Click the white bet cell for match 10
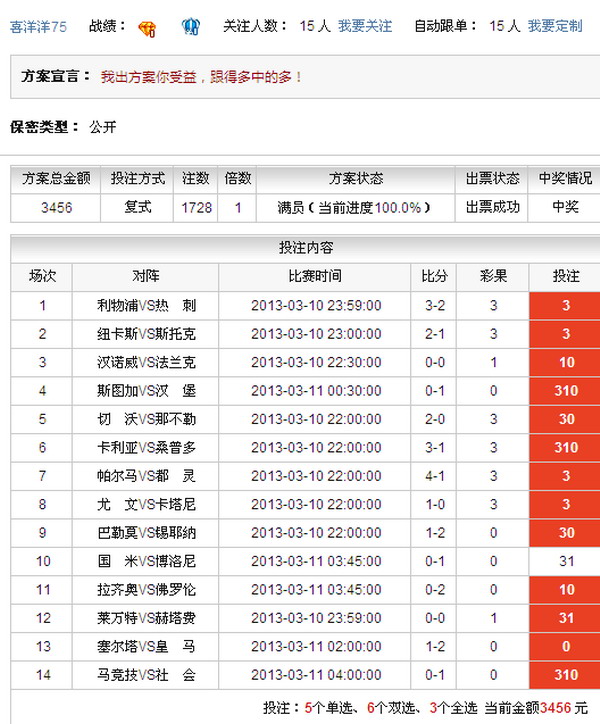 coord(565,561)
